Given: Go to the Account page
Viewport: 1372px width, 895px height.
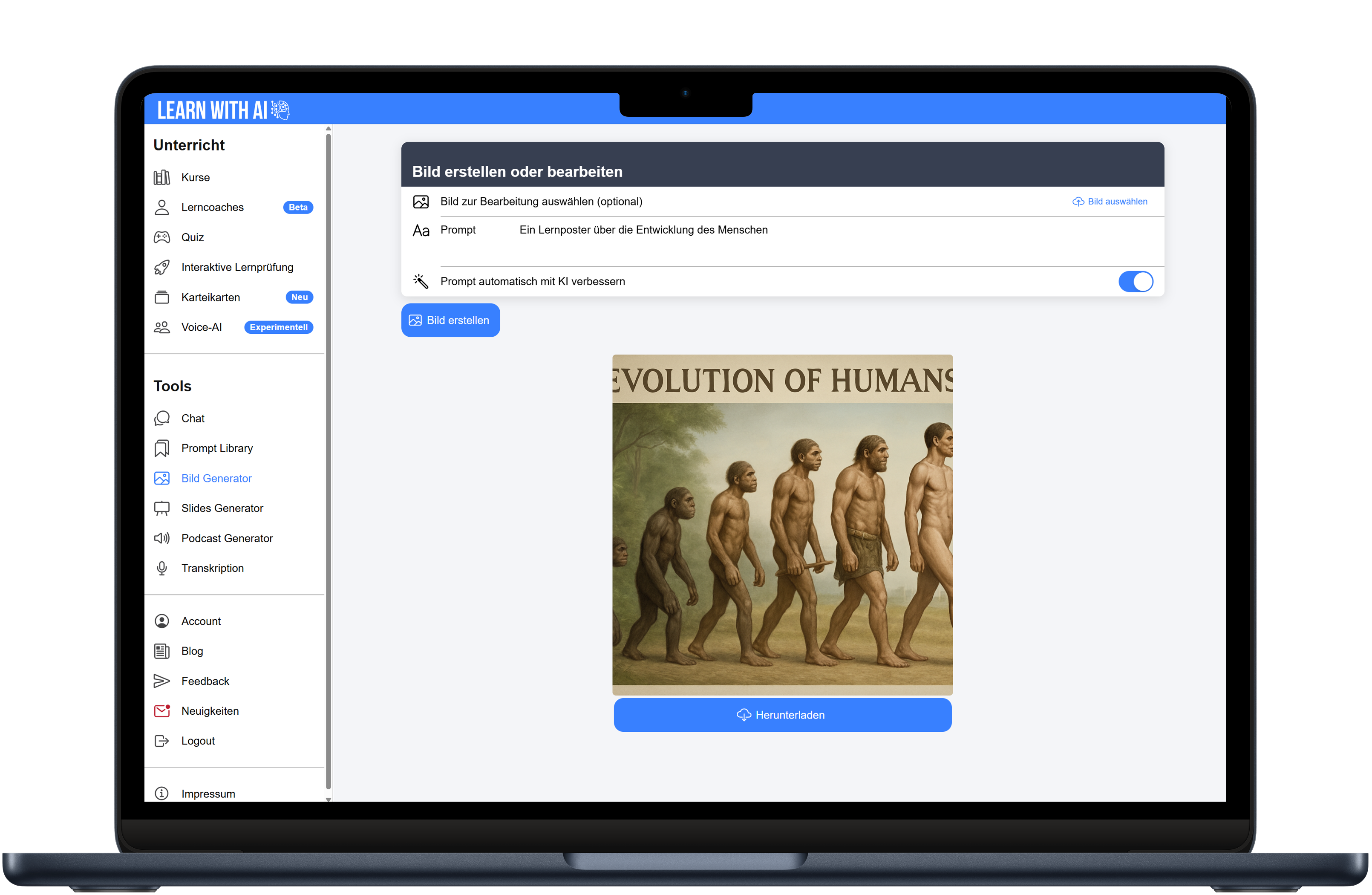Looking at the screenshot, I should click(201, 622).
